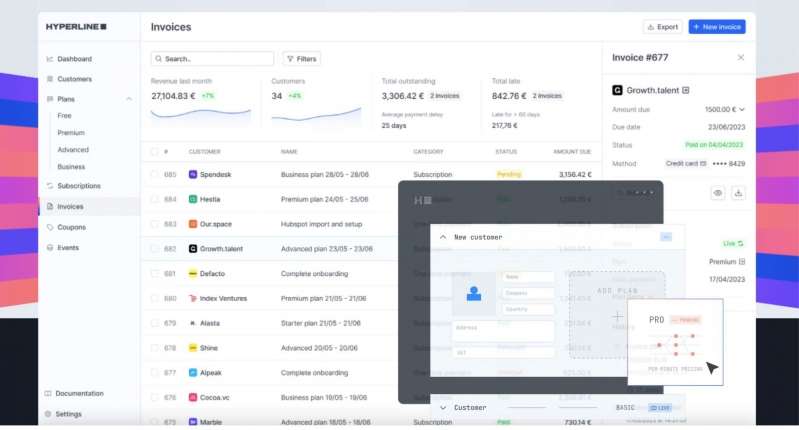Click the Documentation book icon

[48, 393]
